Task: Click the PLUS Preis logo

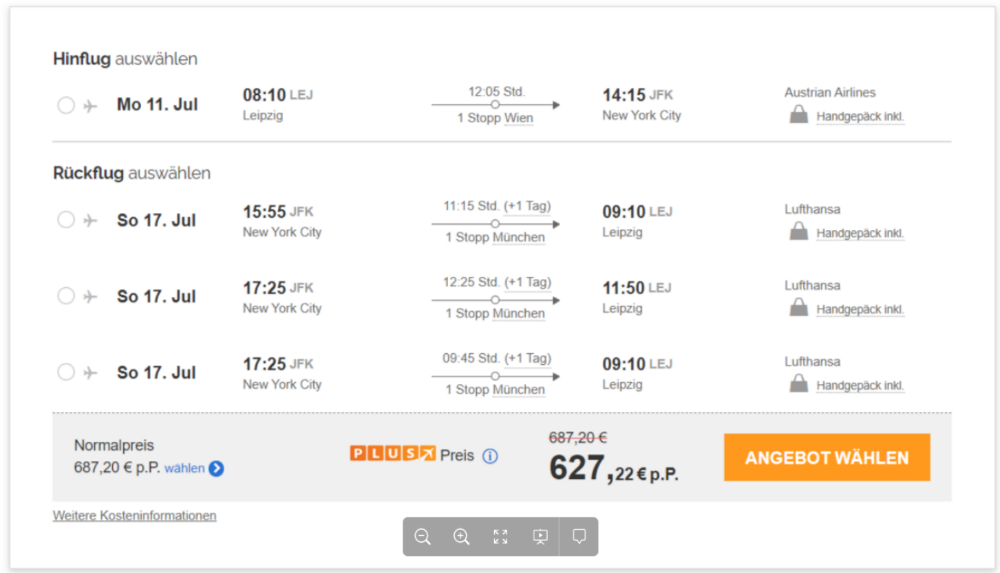Action: 392,454
